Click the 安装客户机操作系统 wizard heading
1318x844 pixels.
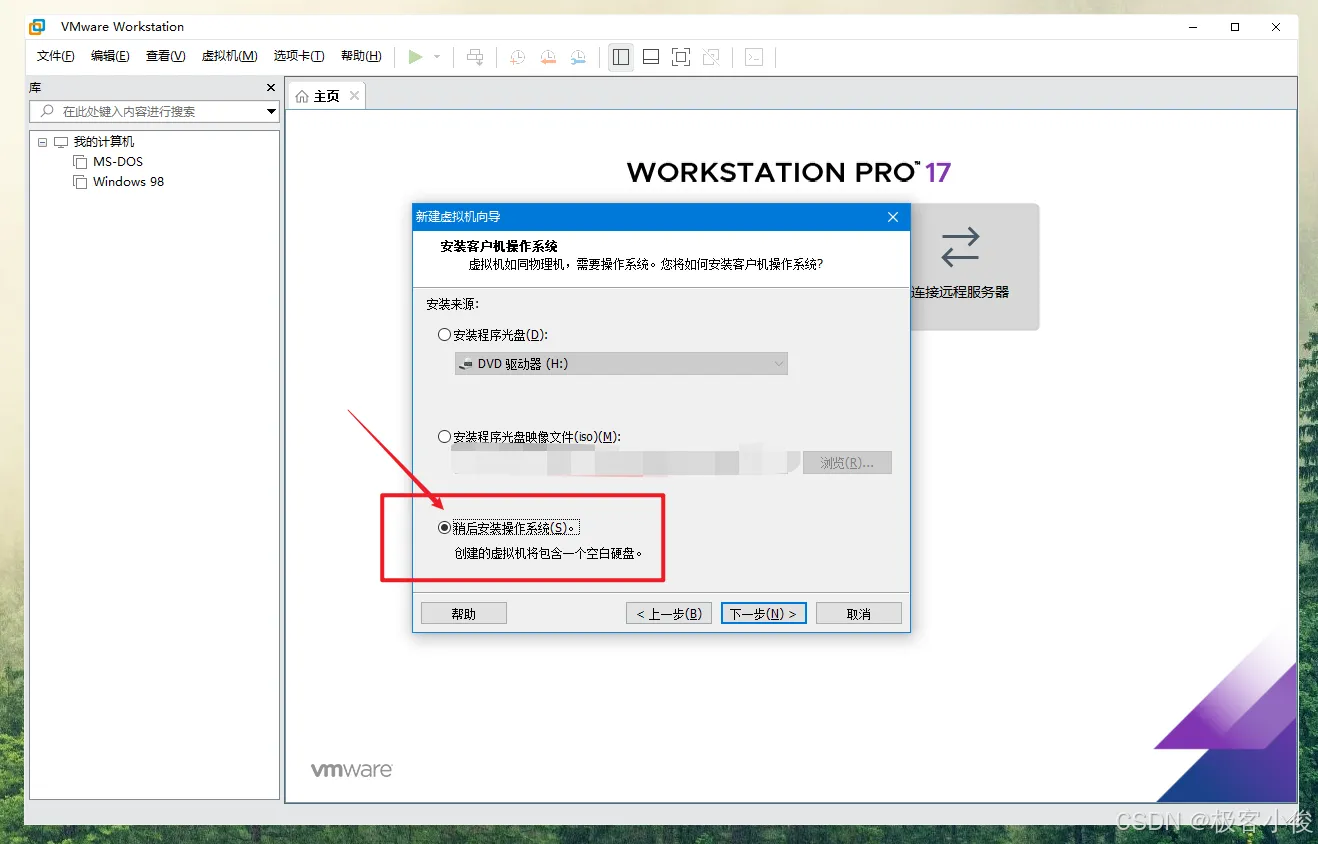tap(499, 246)
